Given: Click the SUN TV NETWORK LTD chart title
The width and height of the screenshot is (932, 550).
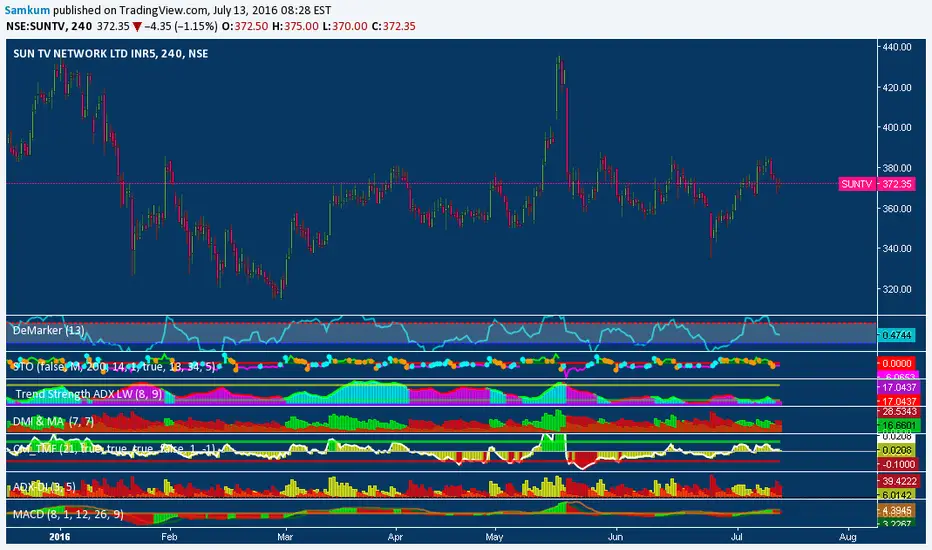Looking at the screenshot, I should click(111, 54).
